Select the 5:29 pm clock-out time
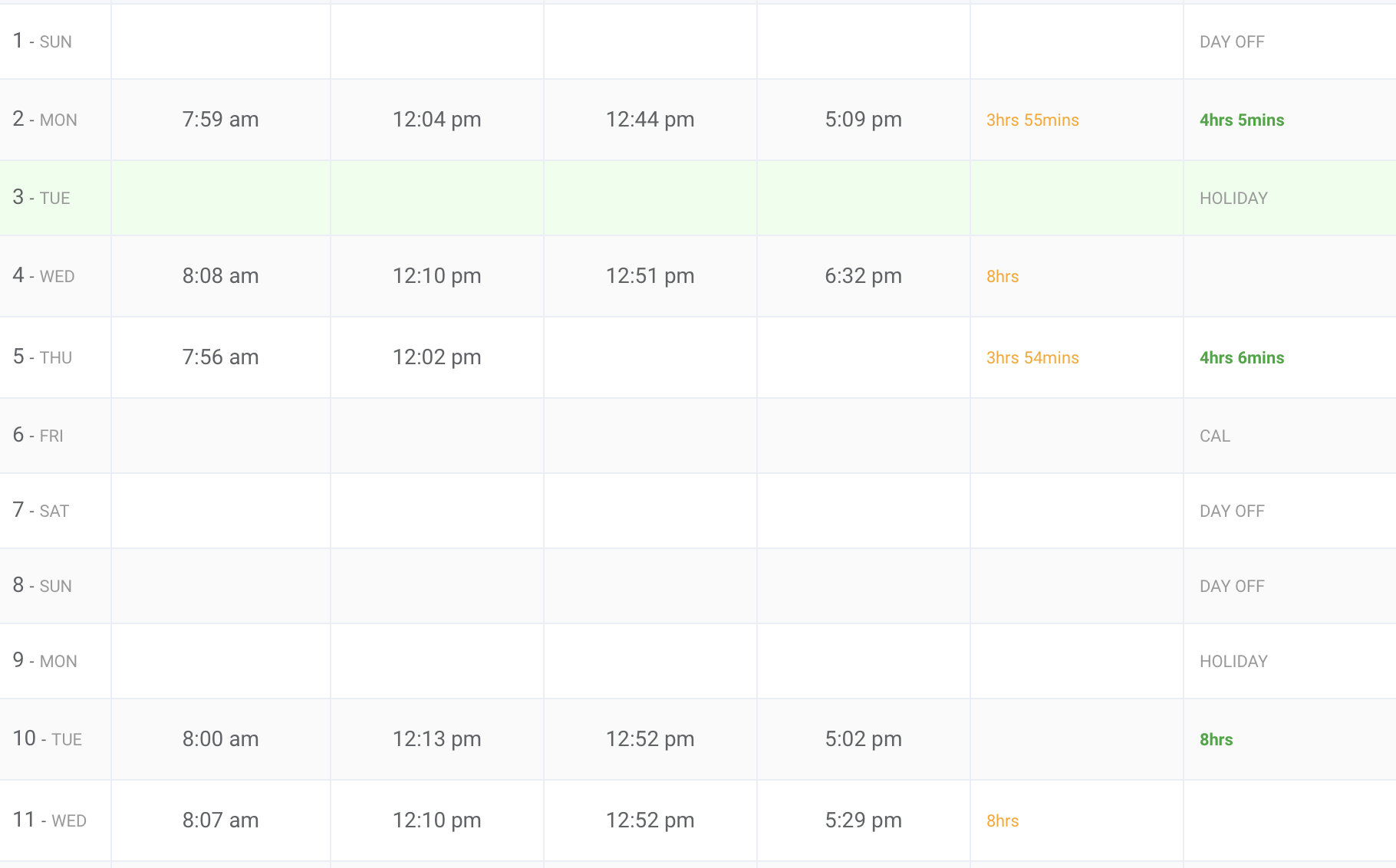 (863, 820)
